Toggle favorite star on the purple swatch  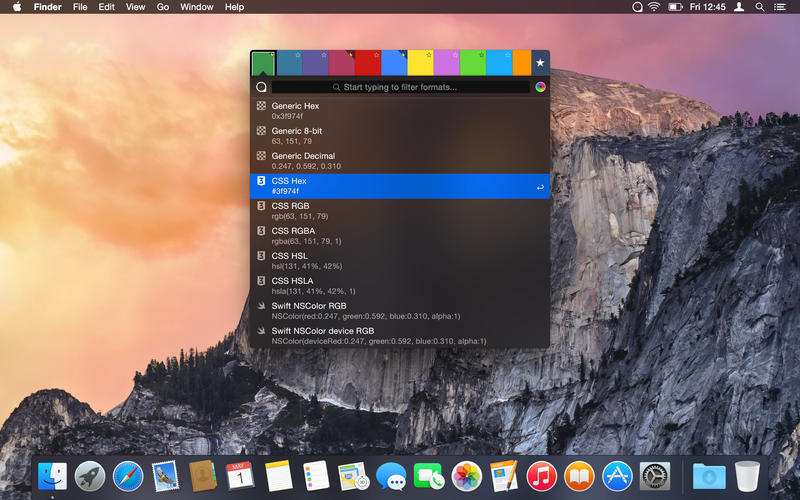[x=324, y=54]
